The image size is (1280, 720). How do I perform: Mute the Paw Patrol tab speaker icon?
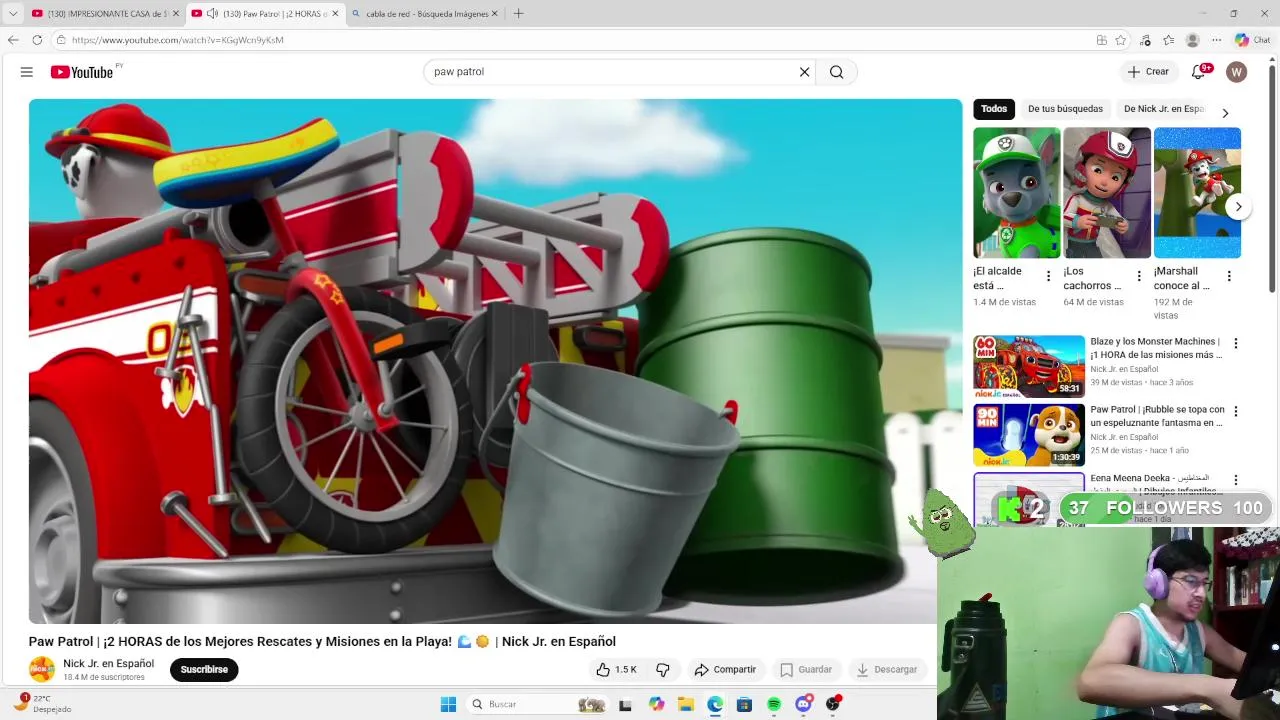212,14
